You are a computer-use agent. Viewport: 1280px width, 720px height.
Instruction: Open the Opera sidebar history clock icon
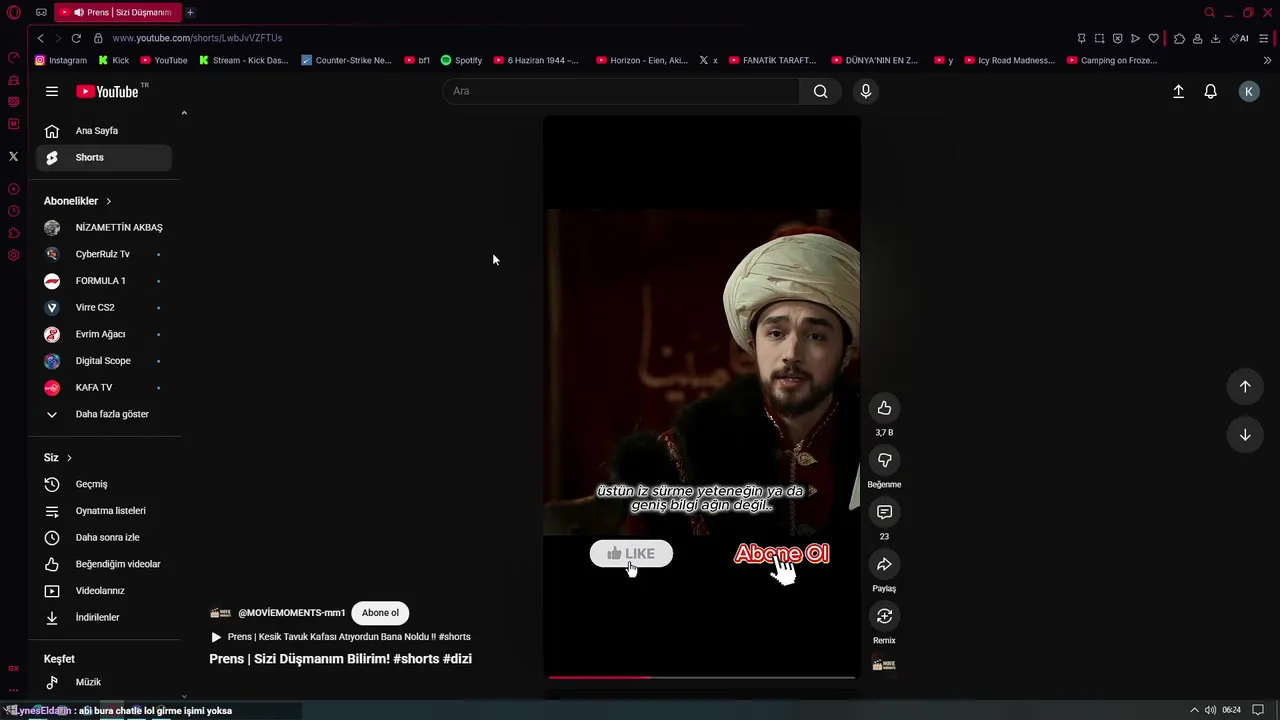(13, 211)
